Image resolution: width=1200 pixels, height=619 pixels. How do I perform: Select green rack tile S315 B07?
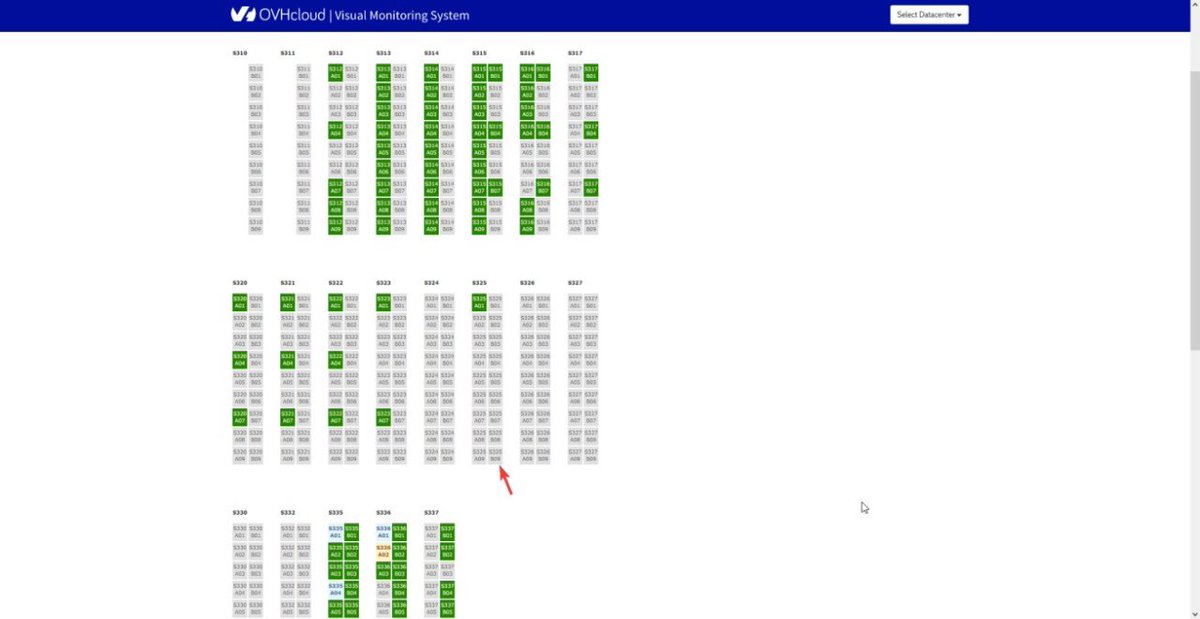pos(495,187)
